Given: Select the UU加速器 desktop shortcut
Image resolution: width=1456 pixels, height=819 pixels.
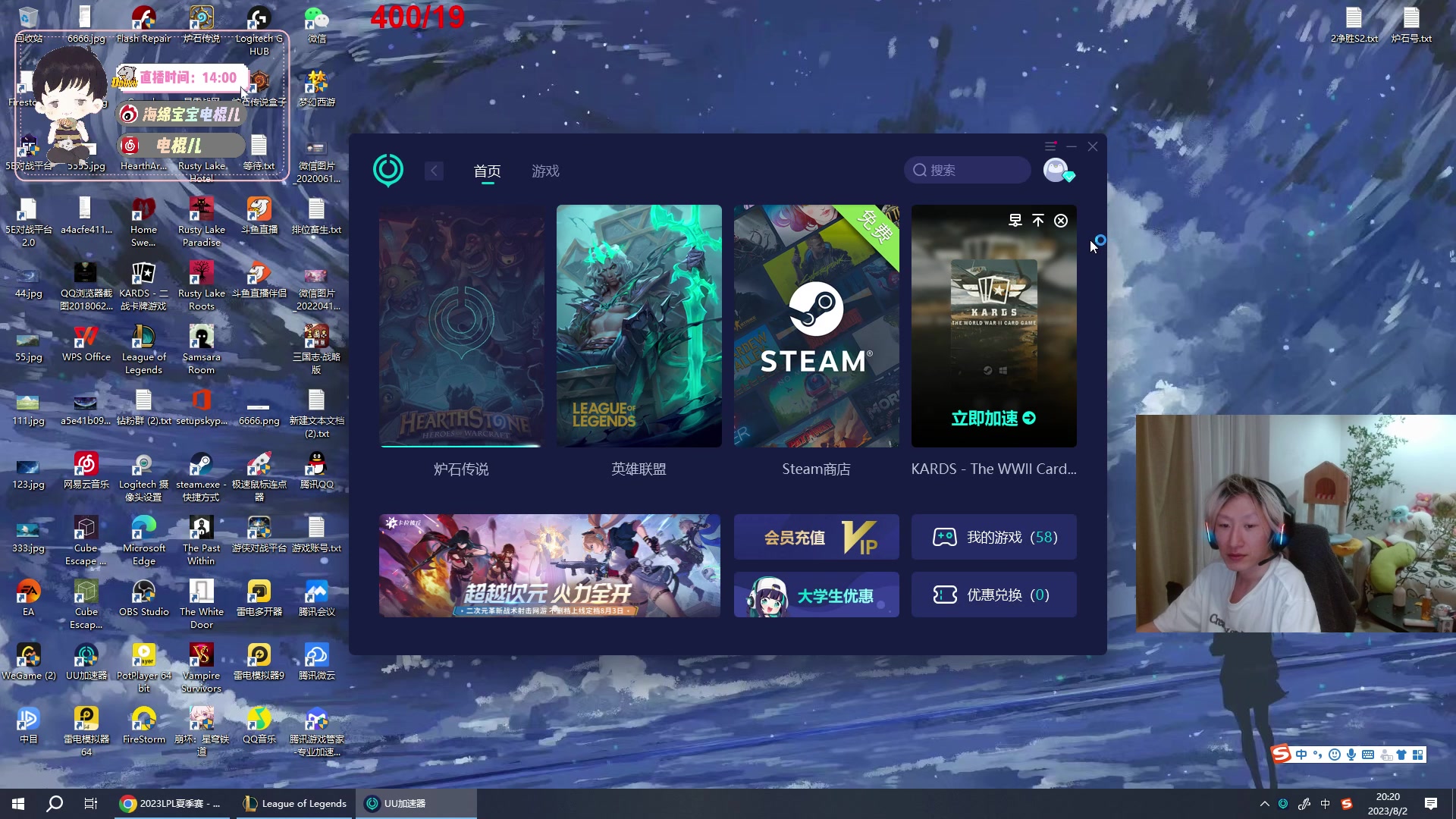Looking at the screenshot, I should click(x=86, y=661).
